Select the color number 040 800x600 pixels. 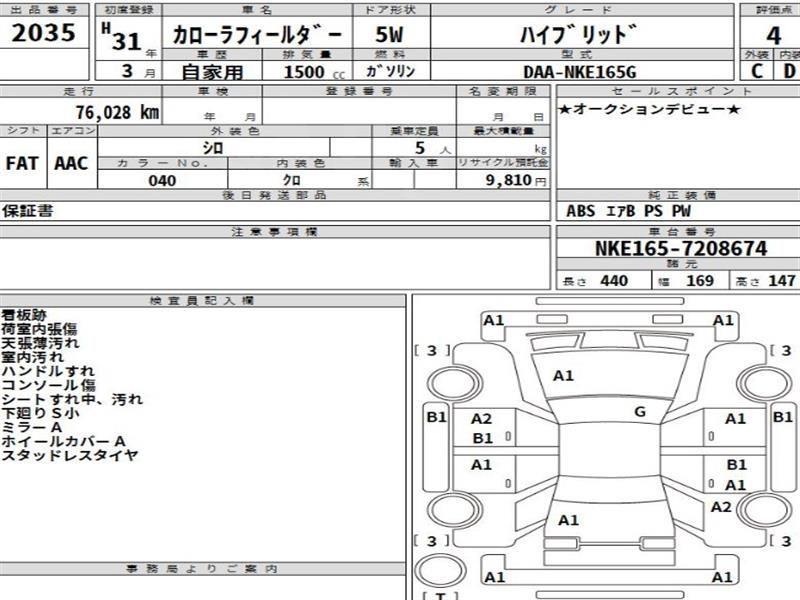coord(162,181)
